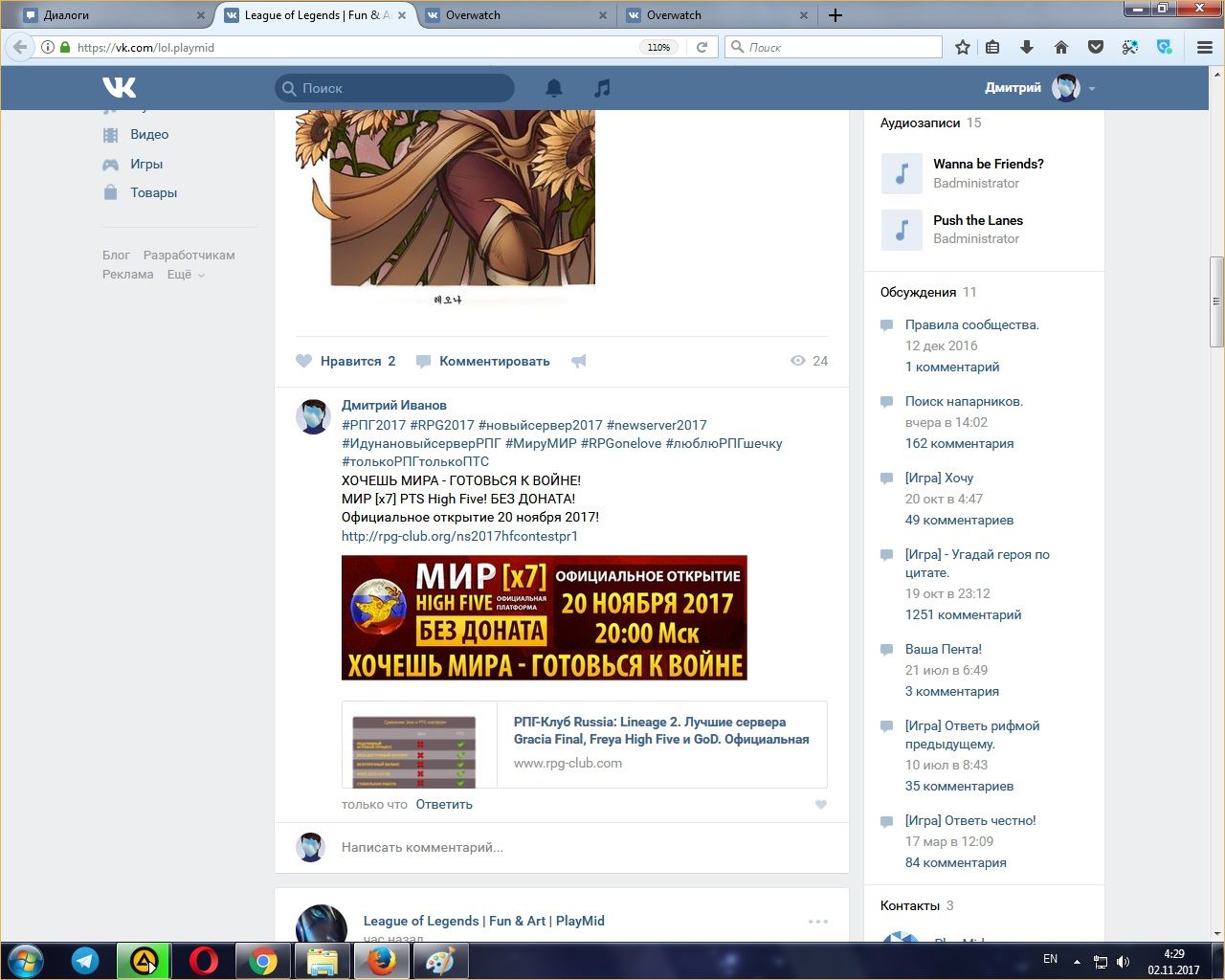Image resolution: width=1225 pixels, height=980 pixels.
Task: Select 'Игры' in the left sidebar
Action: click(146, 164)
